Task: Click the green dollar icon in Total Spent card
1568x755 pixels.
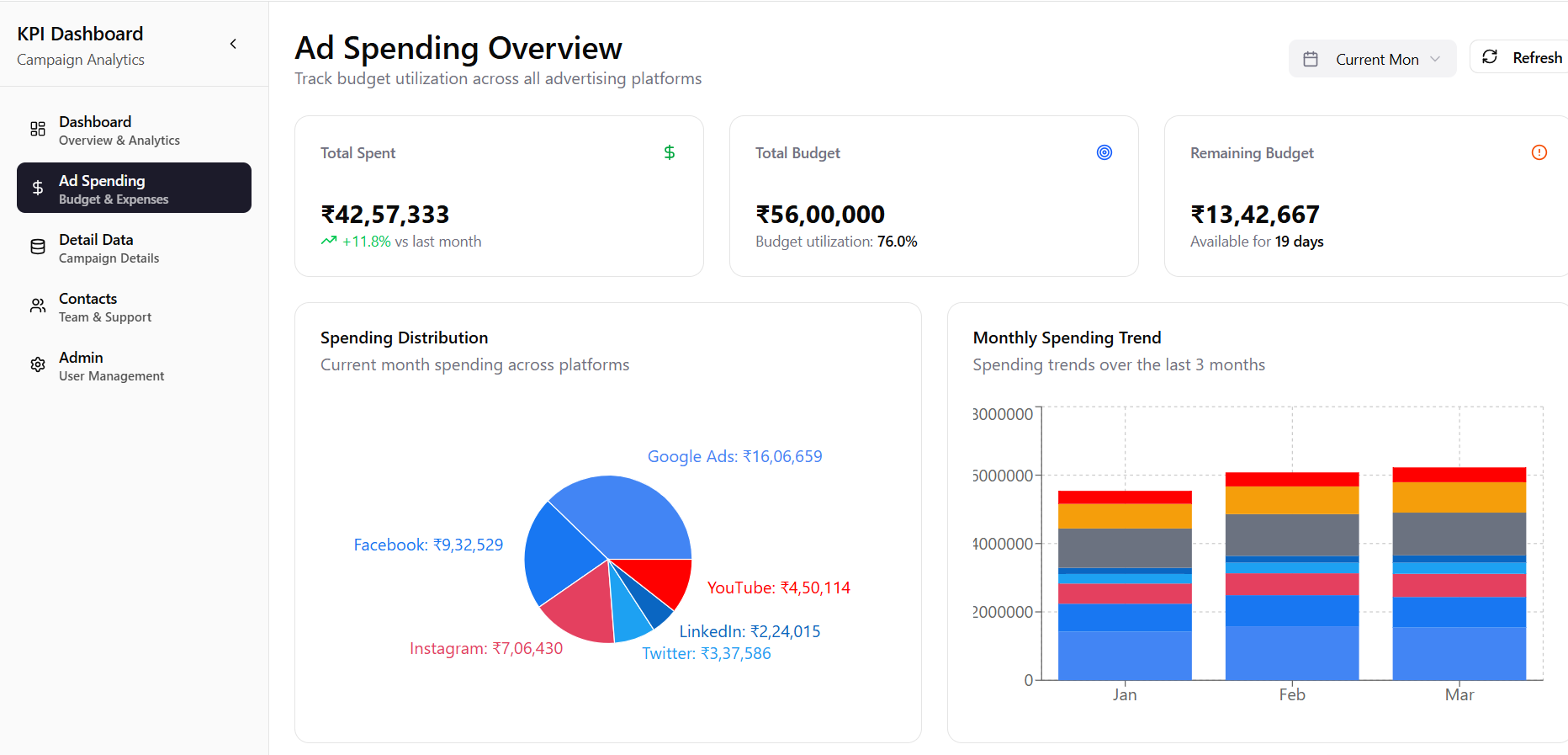Action: point(670,152)
